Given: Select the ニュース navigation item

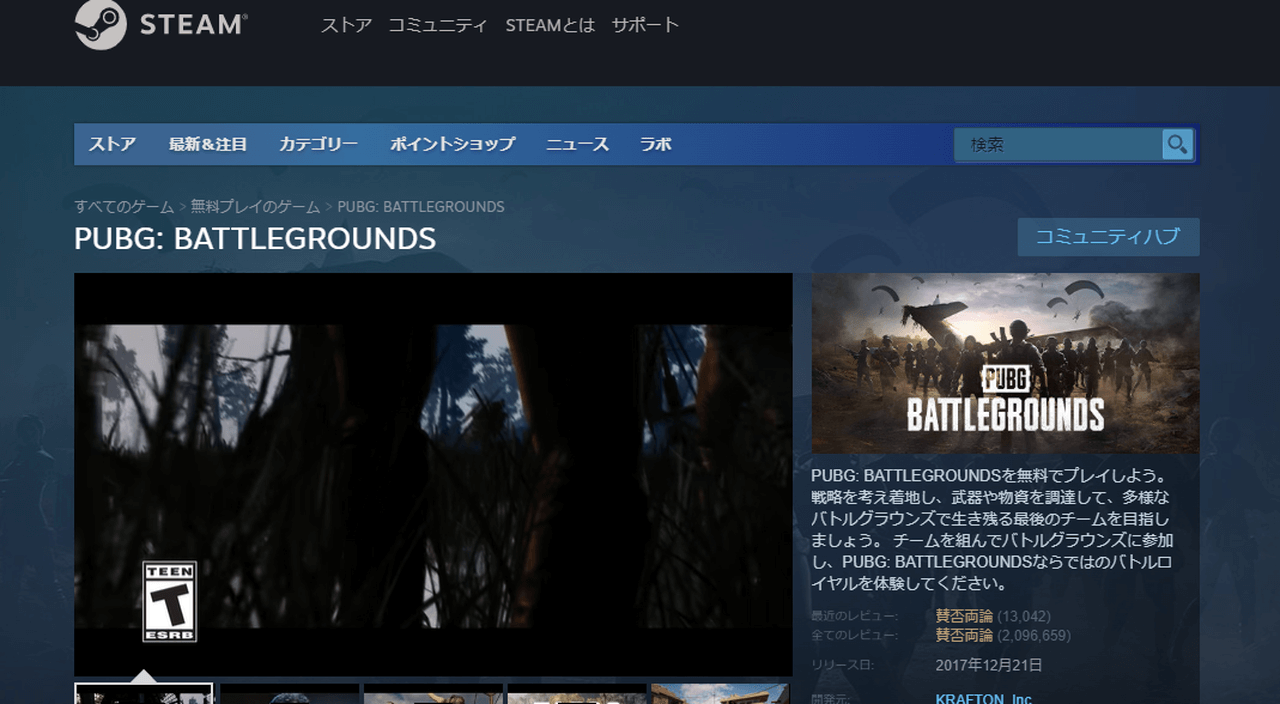Looking at the screenshot, I should (x=577, y=144).
